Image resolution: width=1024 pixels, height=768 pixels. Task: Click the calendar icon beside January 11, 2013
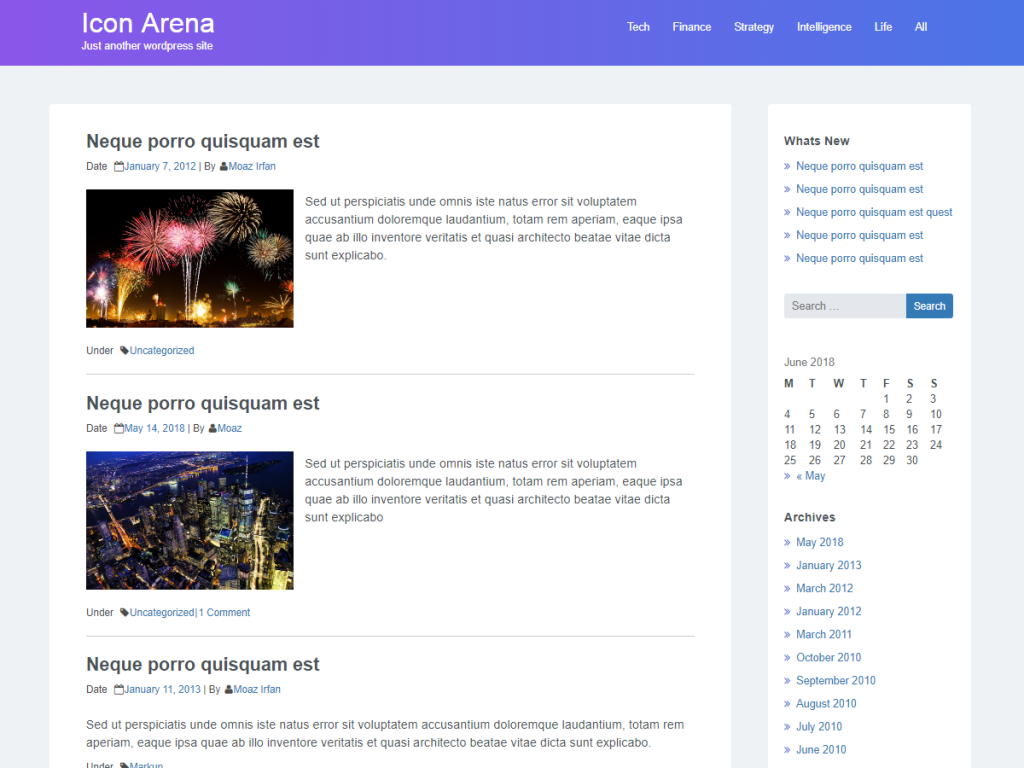pyautogui.click(x=119, y=689)
